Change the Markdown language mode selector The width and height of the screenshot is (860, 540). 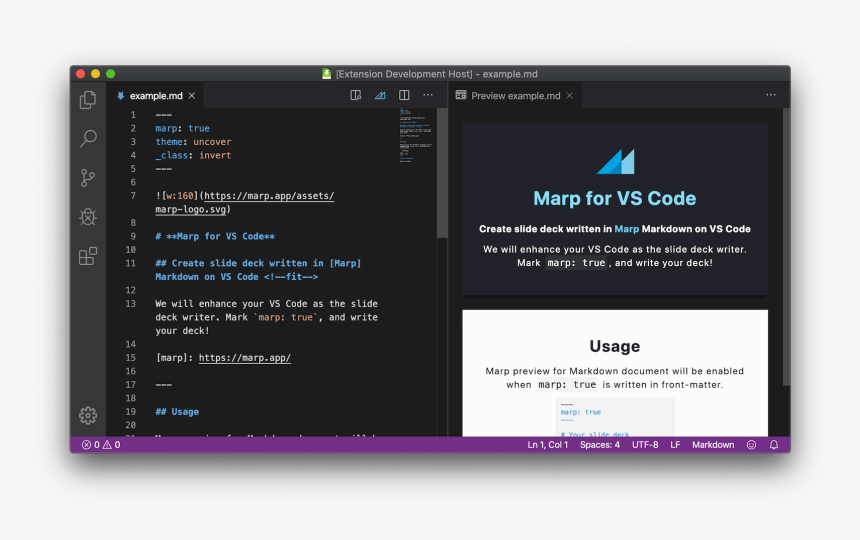tap(712, 445)
